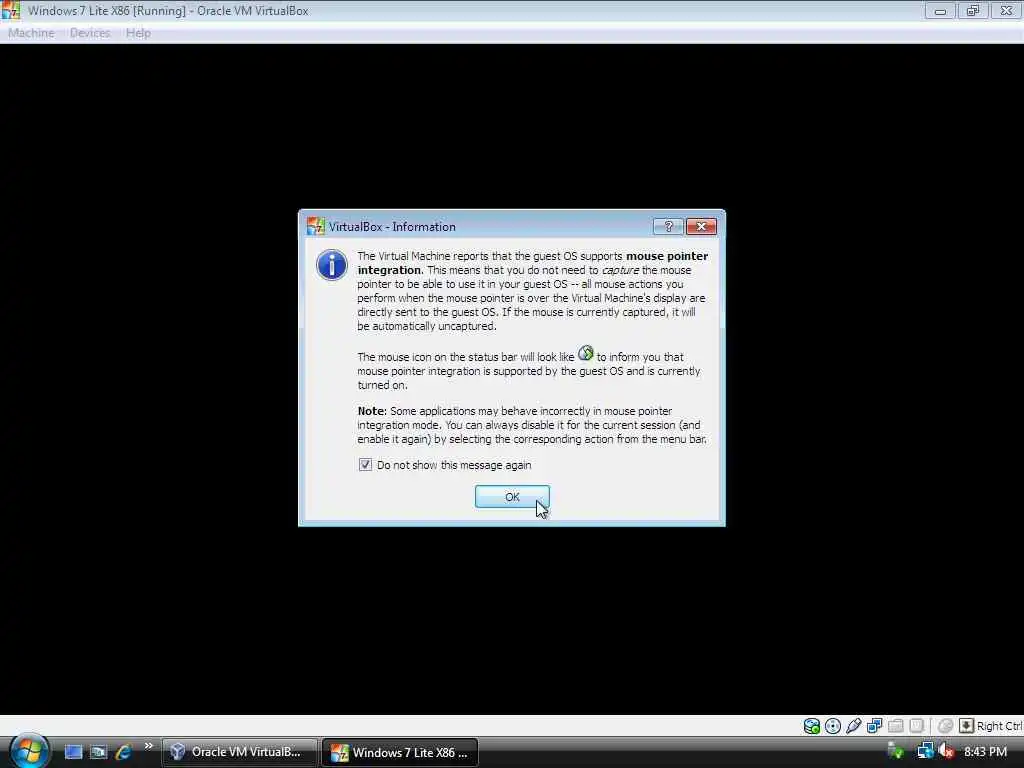Click OK in the VirtualBox Information dialog
The width and height of the screenshot is (1024, 768).
pyautogui.click(x=512, y=497)
